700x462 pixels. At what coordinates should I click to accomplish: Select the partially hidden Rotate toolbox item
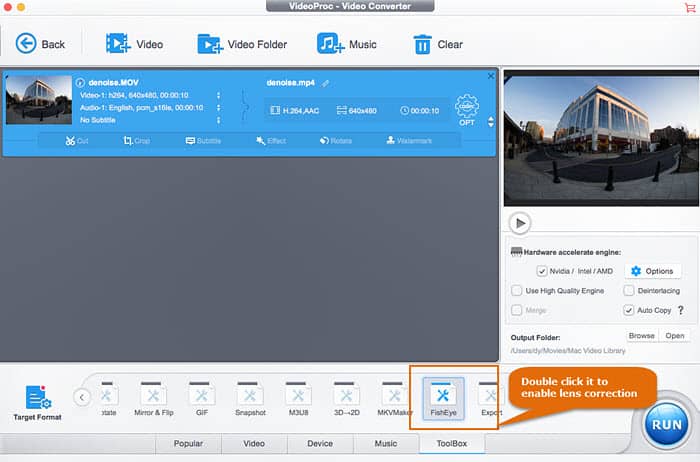coord(108,399)
